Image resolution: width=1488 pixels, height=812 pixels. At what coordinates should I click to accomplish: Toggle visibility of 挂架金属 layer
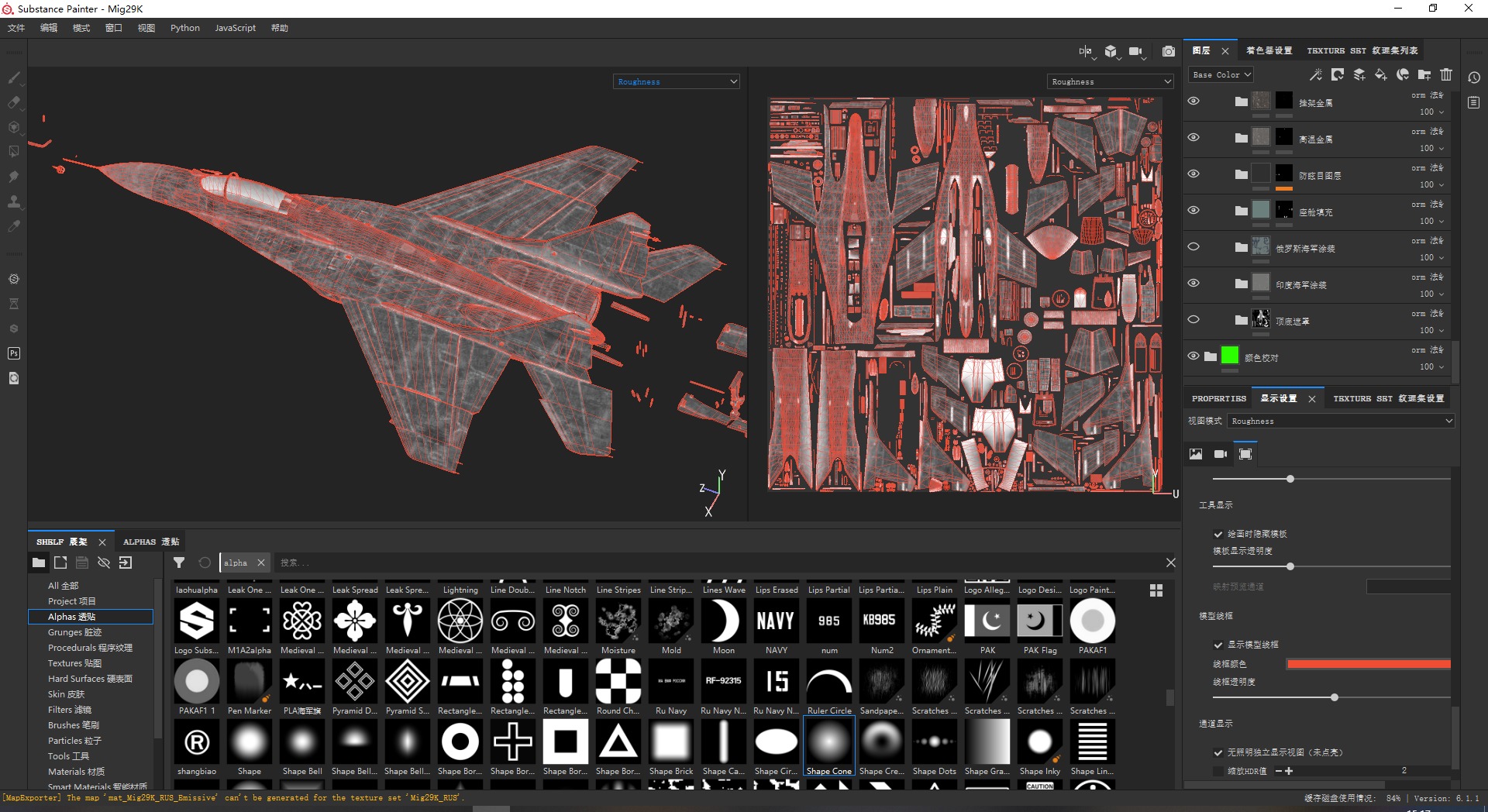1193,101
